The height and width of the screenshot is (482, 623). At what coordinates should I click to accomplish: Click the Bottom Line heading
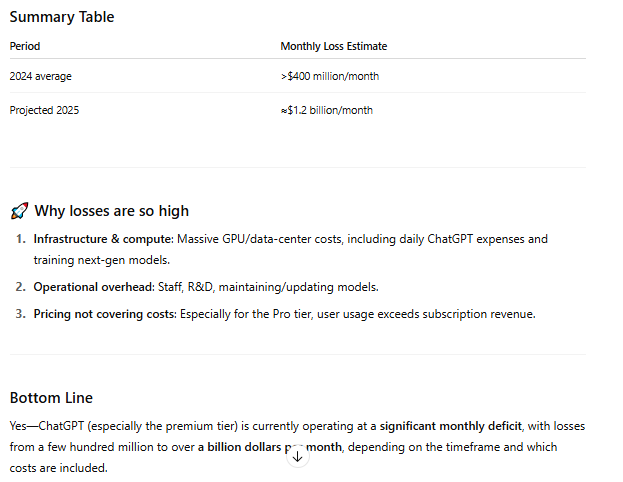pos(51,398)
